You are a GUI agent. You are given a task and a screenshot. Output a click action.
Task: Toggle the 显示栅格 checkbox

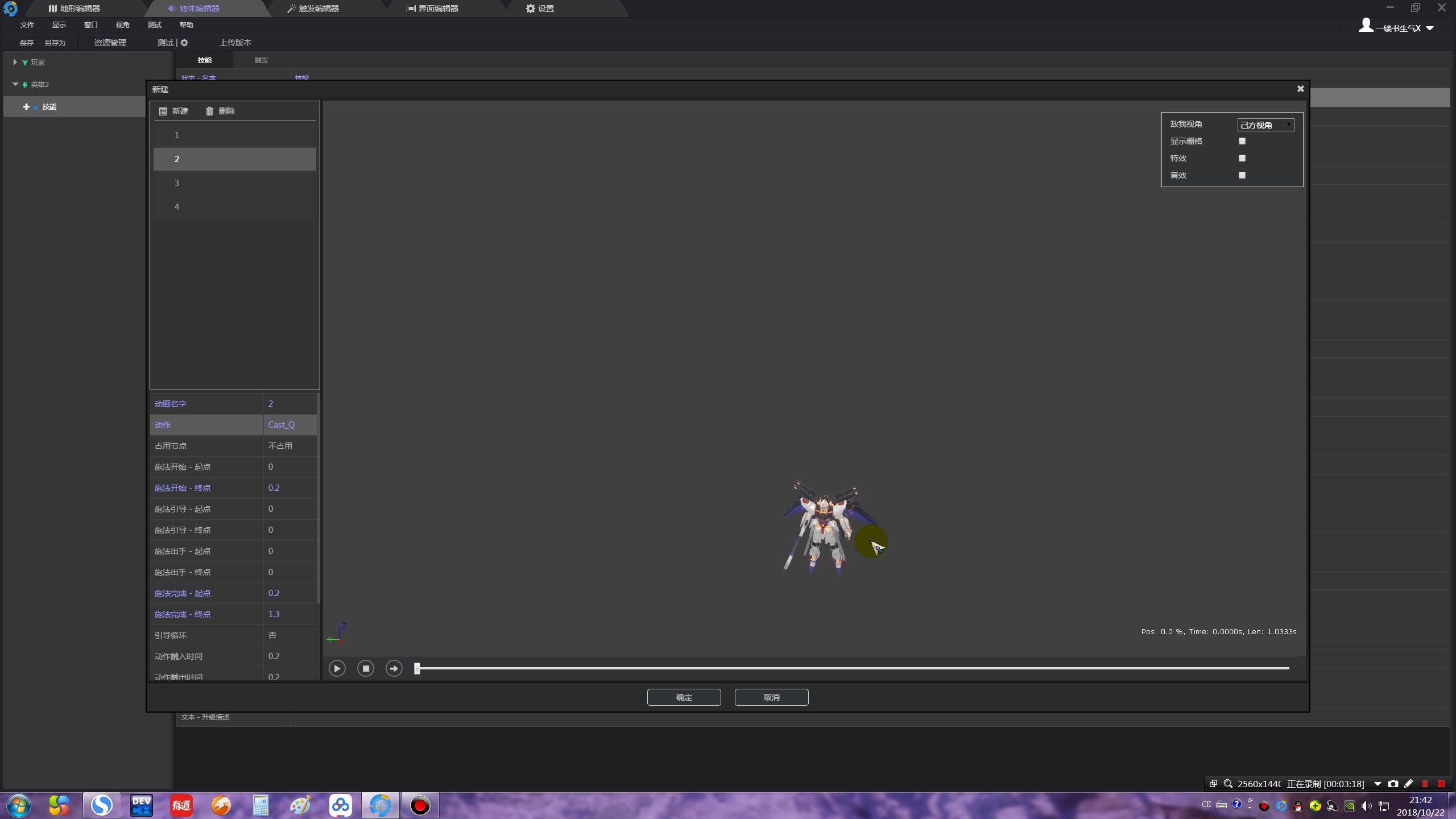[1242, 141]
